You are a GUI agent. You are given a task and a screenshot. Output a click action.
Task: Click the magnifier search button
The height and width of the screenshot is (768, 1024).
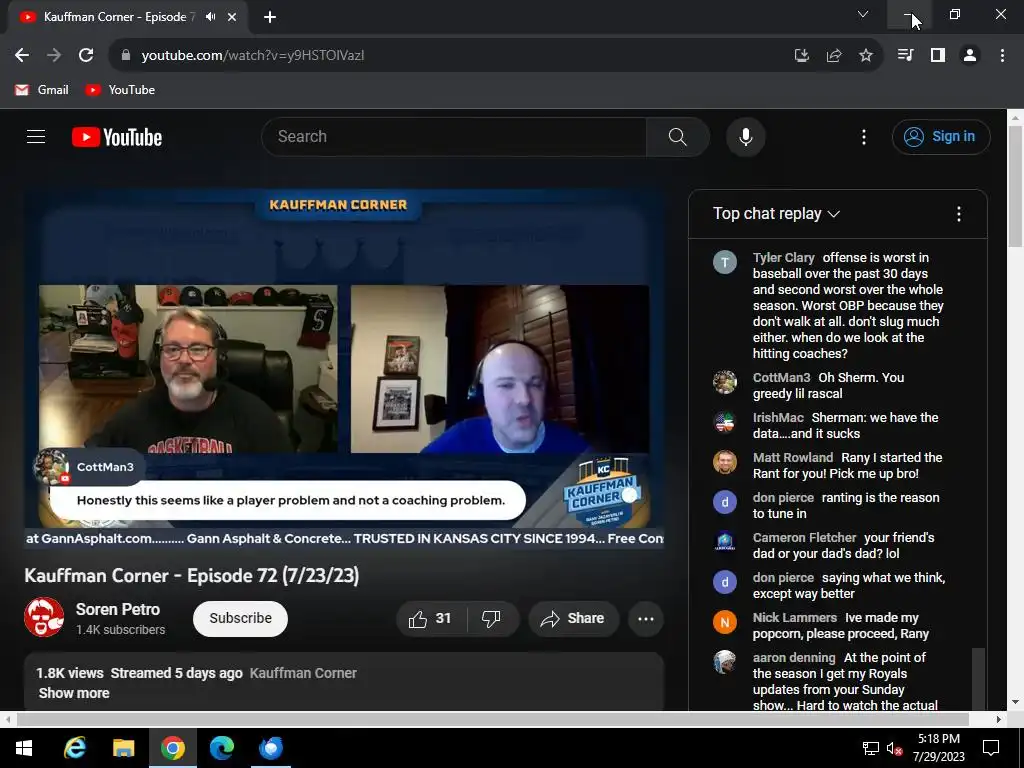[x=678, y=136]
